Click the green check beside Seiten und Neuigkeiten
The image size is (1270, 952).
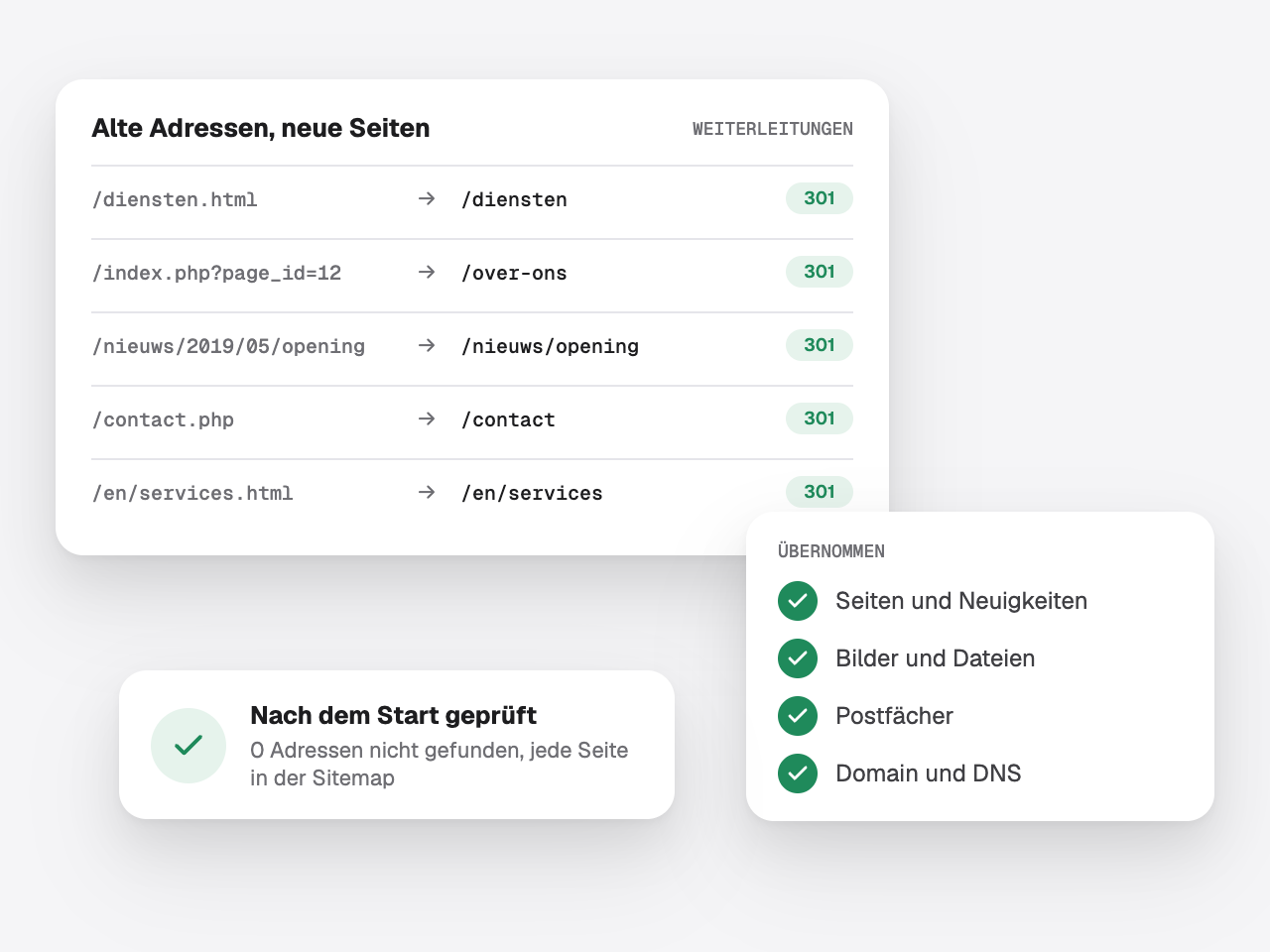pos(798,601)
